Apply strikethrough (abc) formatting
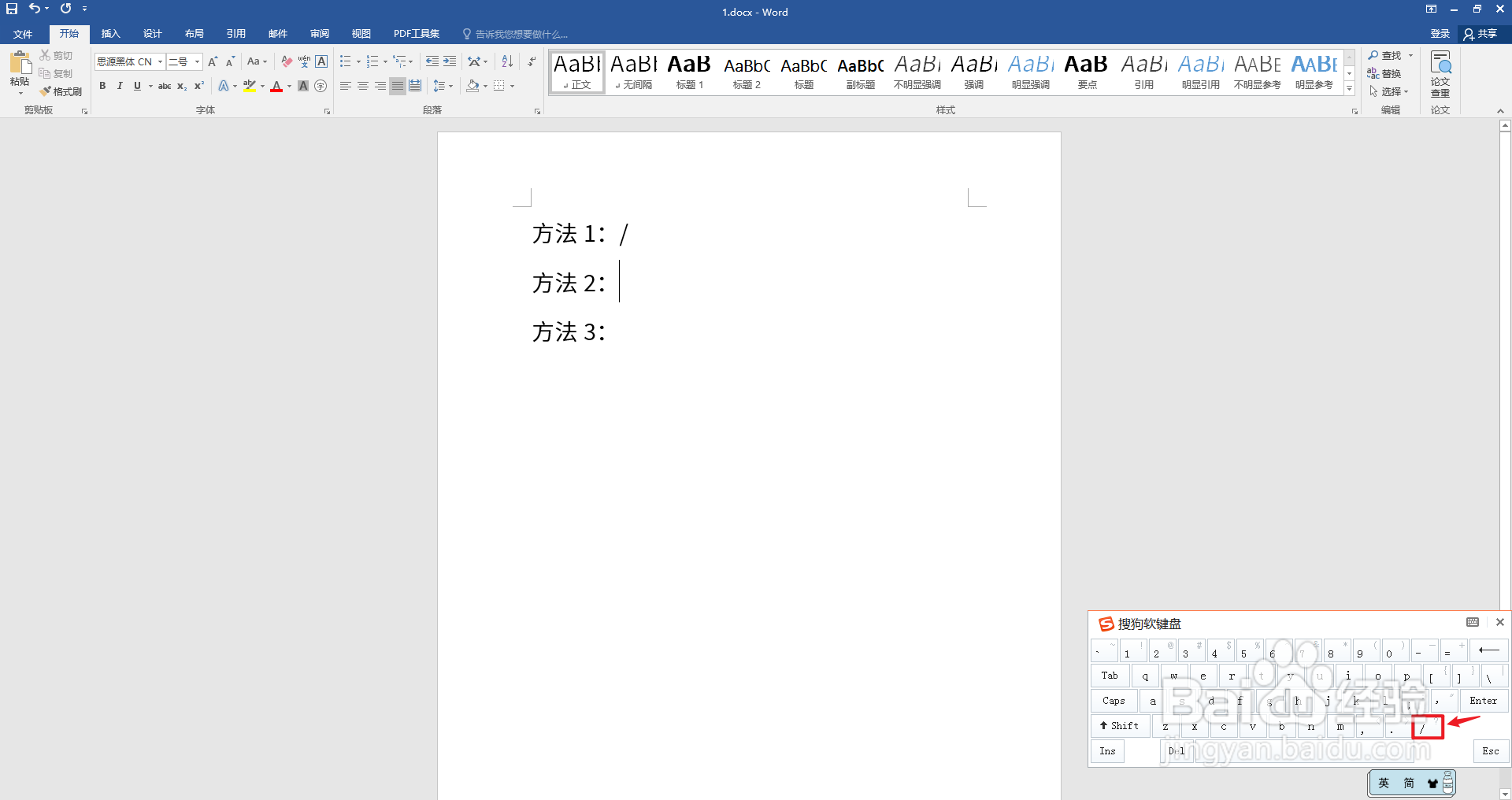The height and width of the screenshot is (800, 1512). coord(165,86)
